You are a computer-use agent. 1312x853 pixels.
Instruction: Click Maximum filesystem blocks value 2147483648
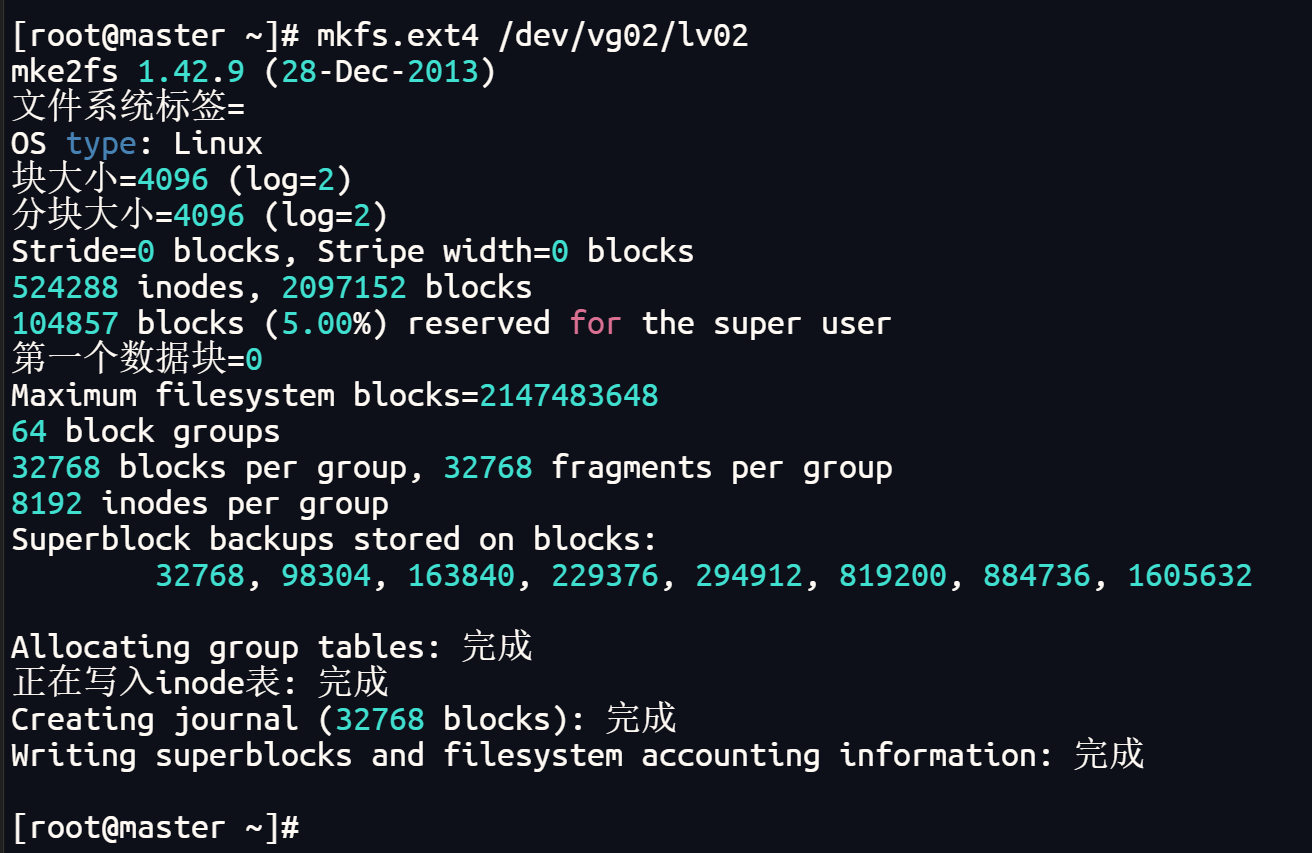coord(569,396)
